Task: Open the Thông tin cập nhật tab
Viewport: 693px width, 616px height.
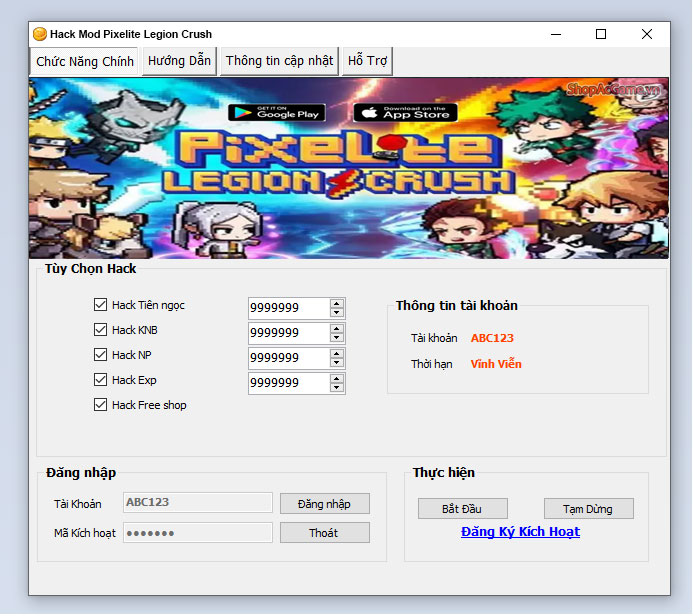Action: pos(279,61)
